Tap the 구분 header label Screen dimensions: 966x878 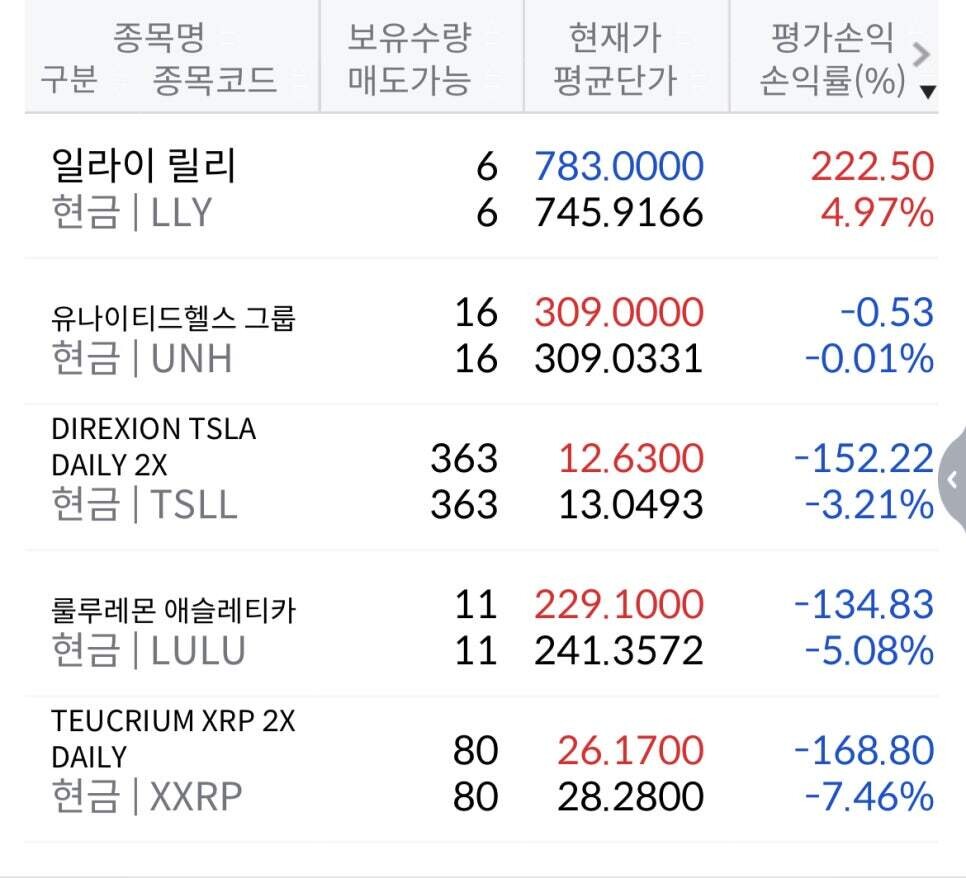click(x=68, y=80)
